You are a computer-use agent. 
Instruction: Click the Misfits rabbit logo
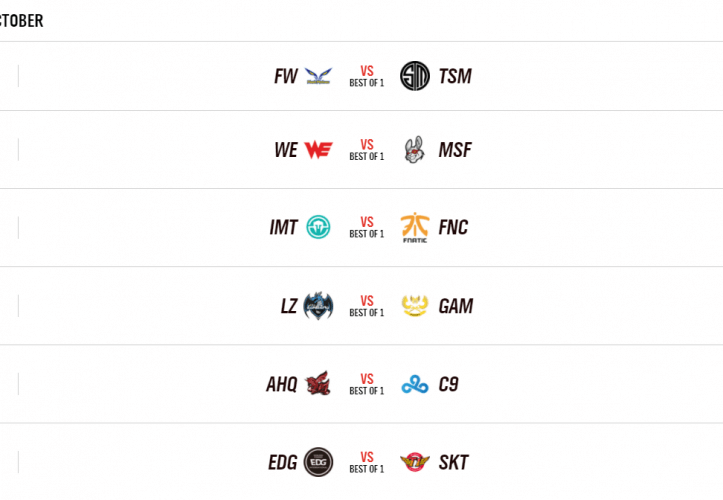click(414, 150)
